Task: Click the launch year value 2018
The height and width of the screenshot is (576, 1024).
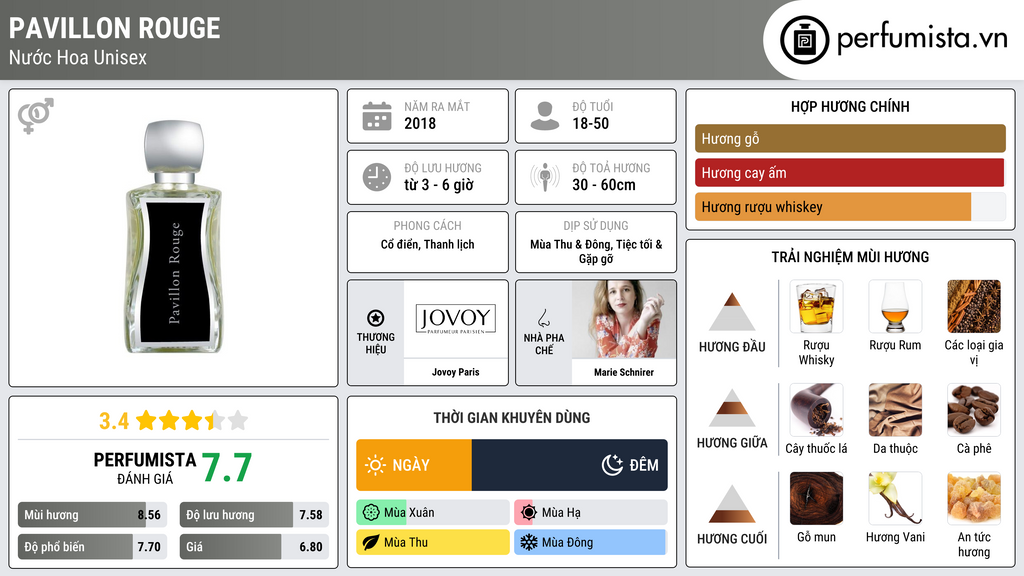Action: [x=420, y=123]
